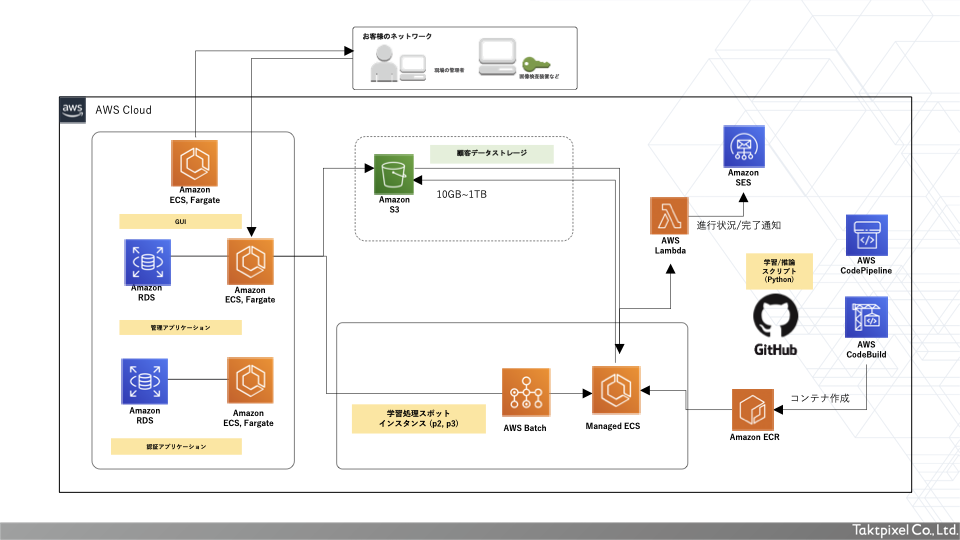Select ECS Fargate icon connected to upper RDS
Image resolution: width=960 pixels, height=540 pixels.
coord(250,262)
